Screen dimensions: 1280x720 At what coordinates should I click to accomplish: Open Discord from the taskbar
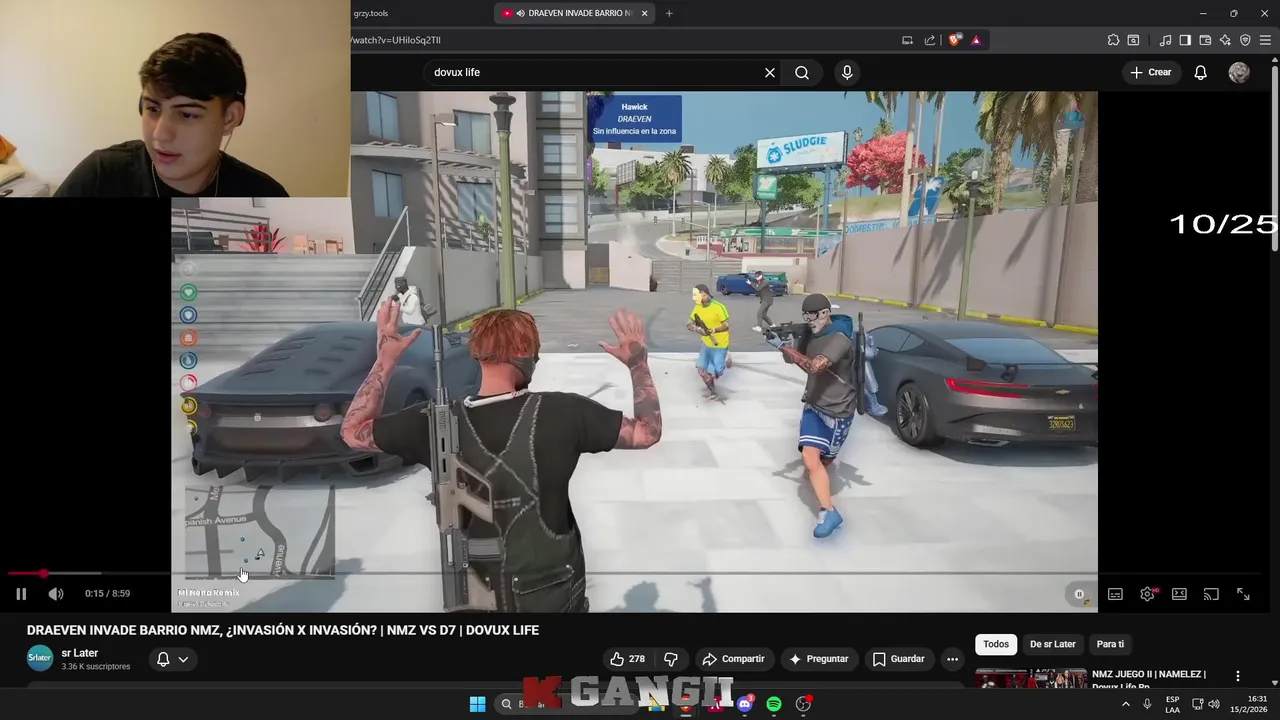[x=744, y=704]
